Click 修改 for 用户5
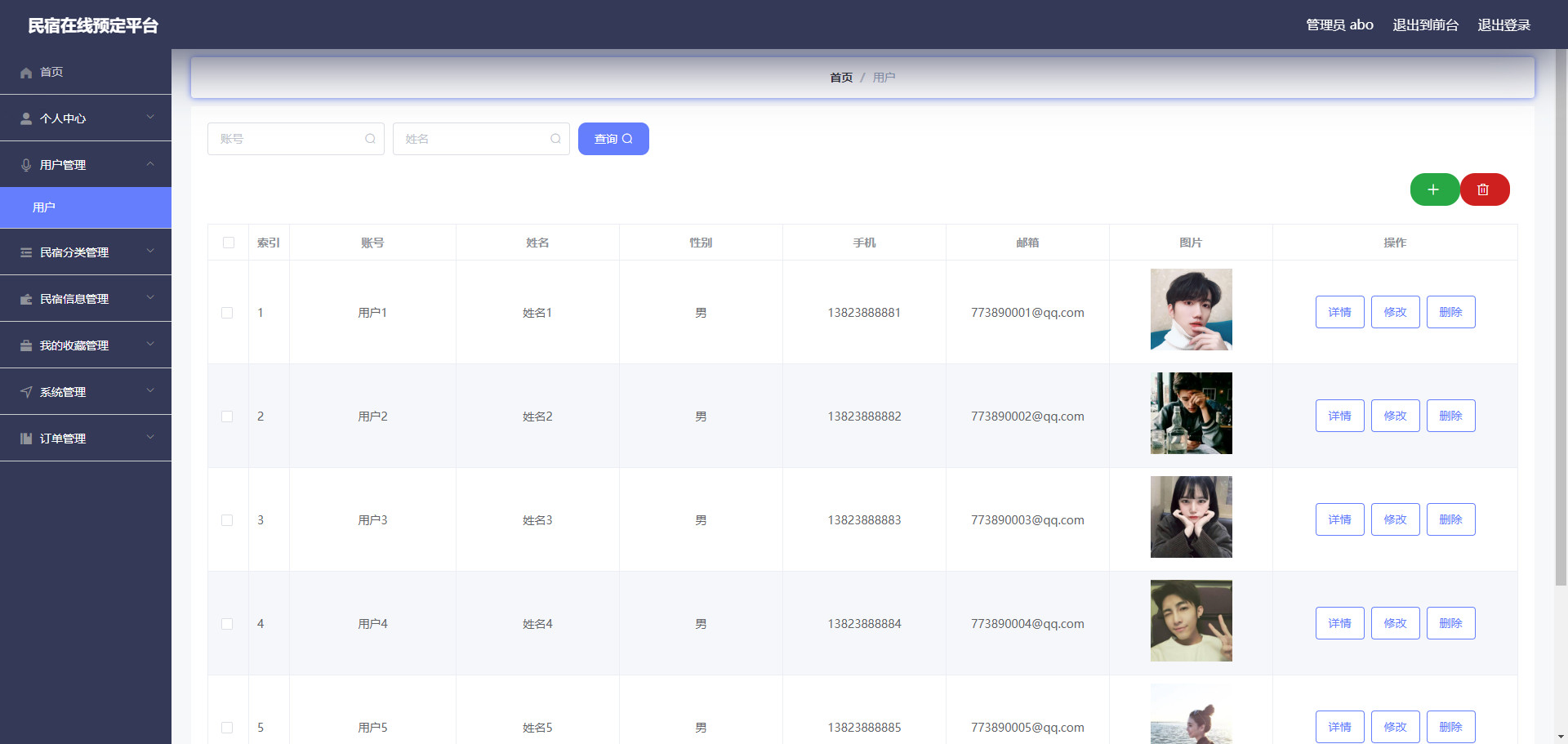The height and width of the screenshot is (744, 1568). point(1396,727)
